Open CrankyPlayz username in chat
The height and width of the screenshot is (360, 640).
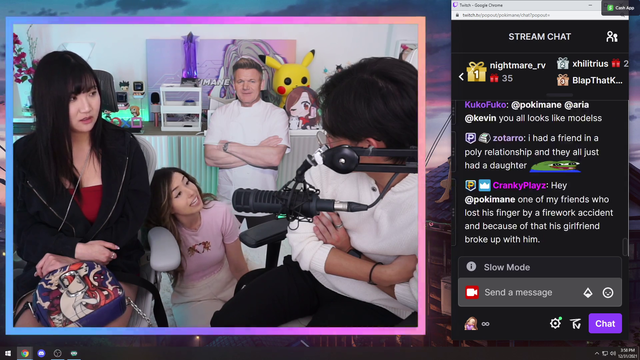(x=519, y=185)
